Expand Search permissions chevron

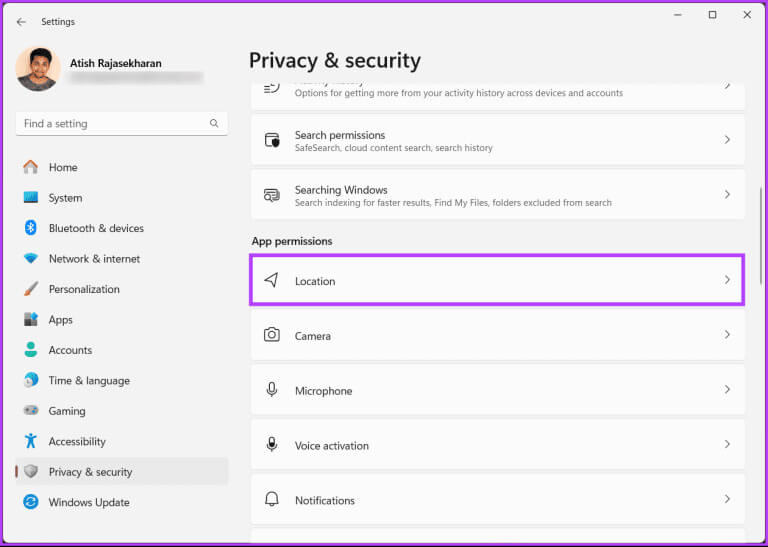coord(727,140)
